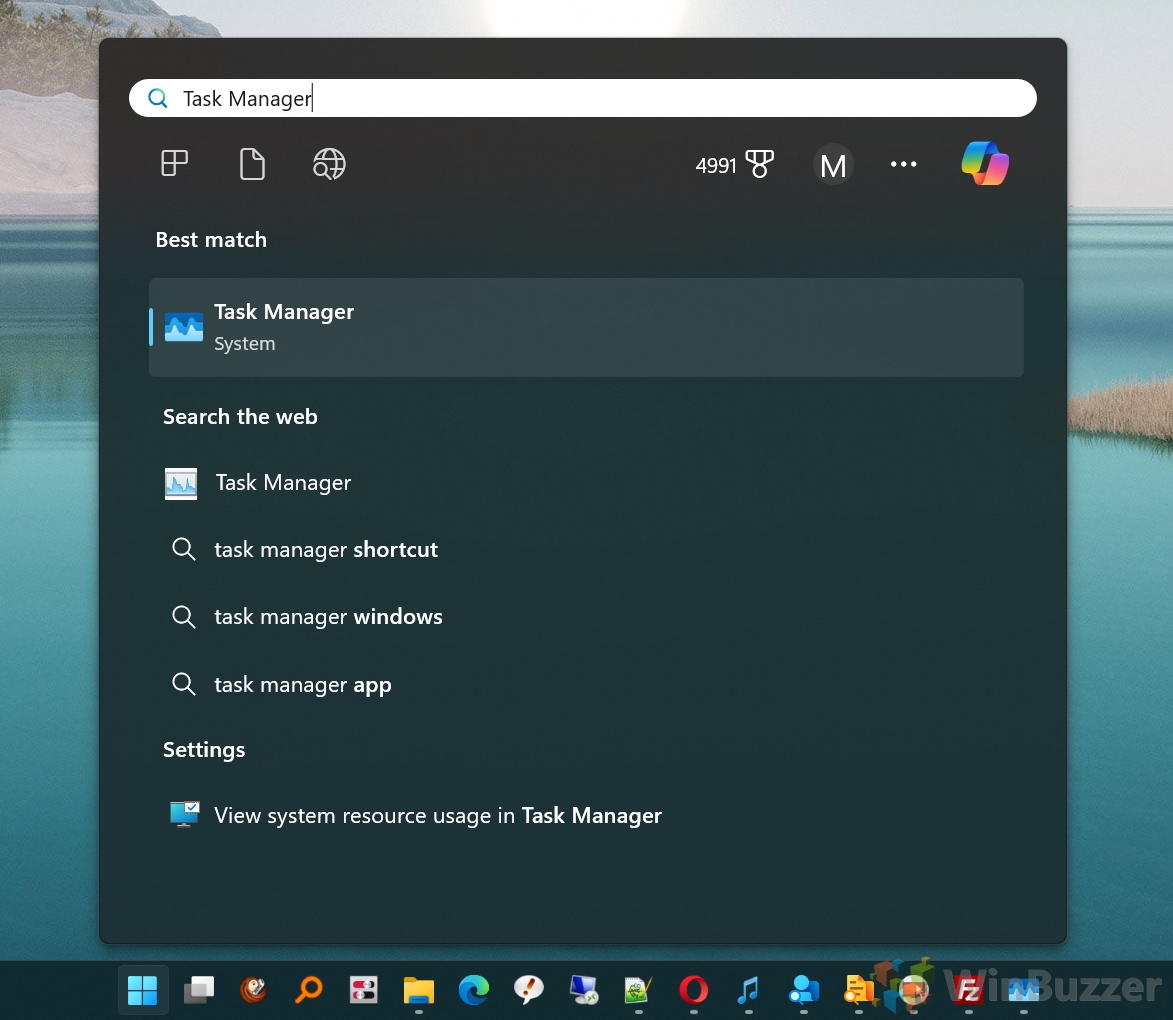Select the Documents filter icon
The width and height of the screenshot is (1173, 1020).
252,163
